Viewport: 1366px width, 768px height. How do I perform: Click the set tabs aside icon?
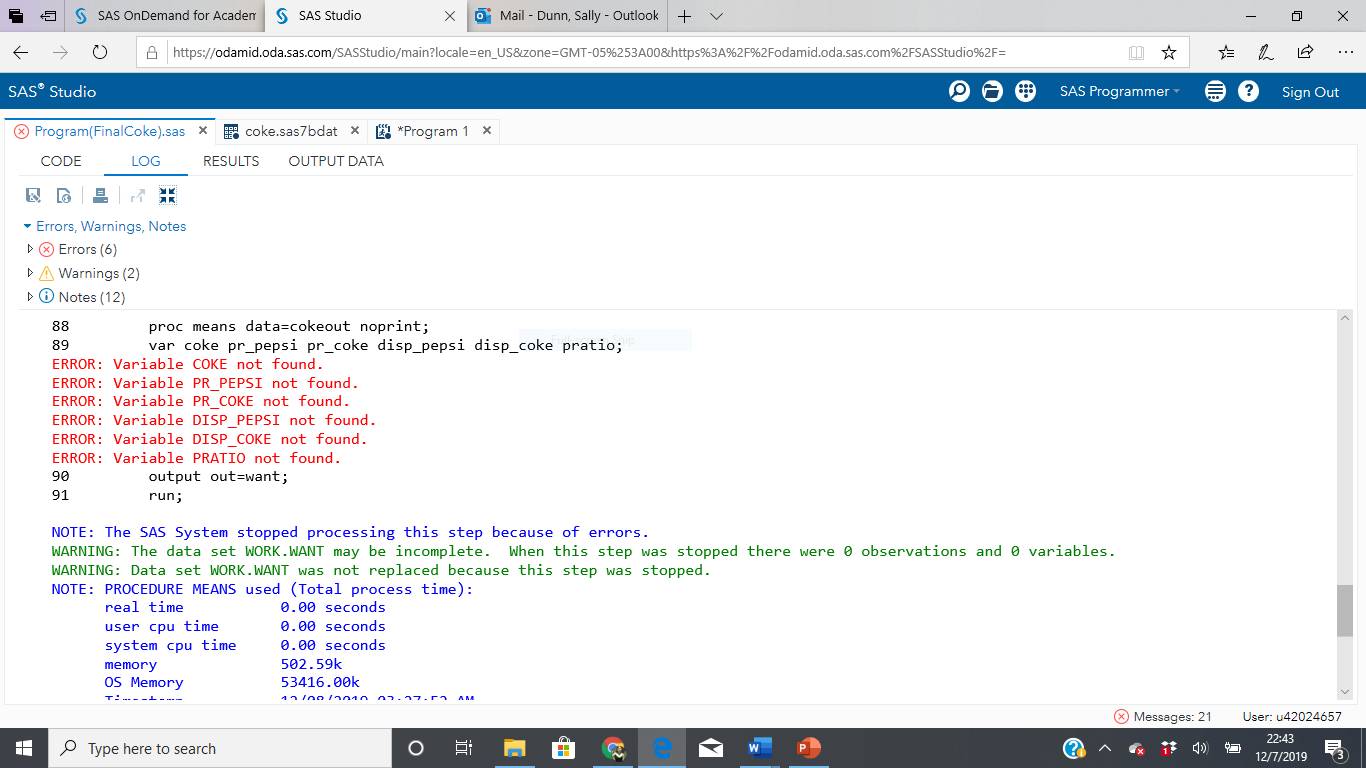pos(48,16)
